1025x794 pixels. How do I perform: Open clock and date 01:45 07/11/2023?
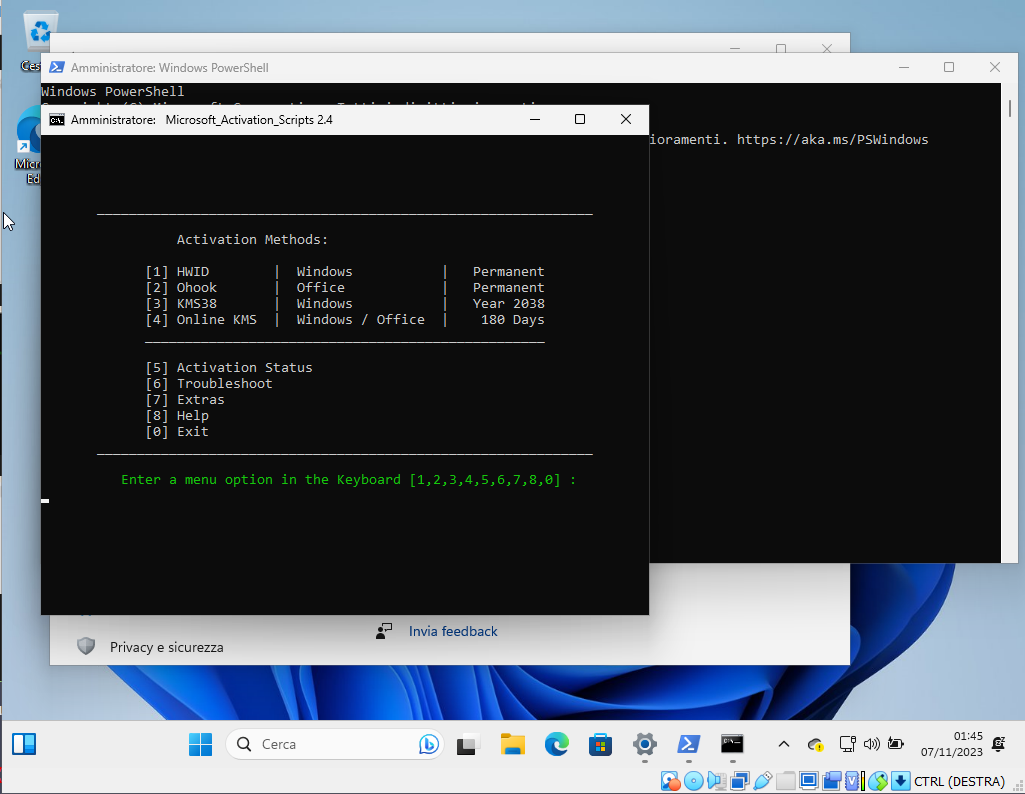click(x=952, y=744)
